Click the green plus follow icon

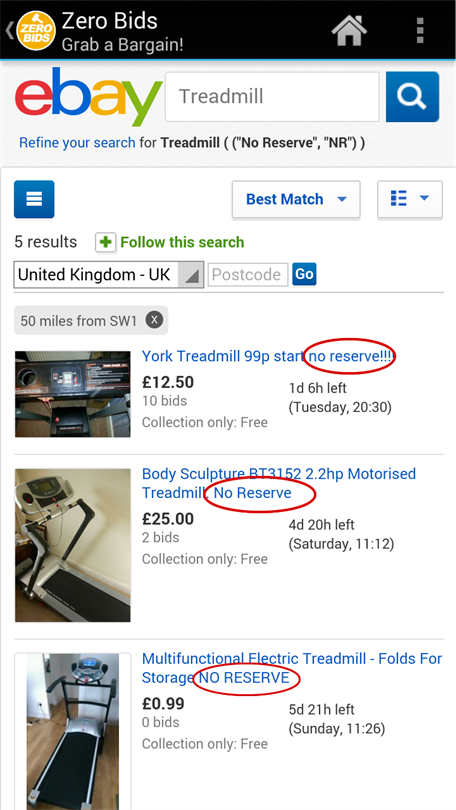(x=105, y=242)
